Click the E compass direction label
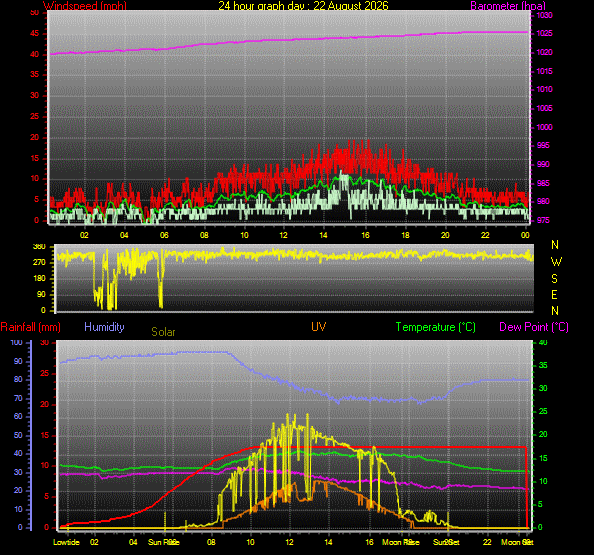The image size is (594, 555). click(554, 295)
